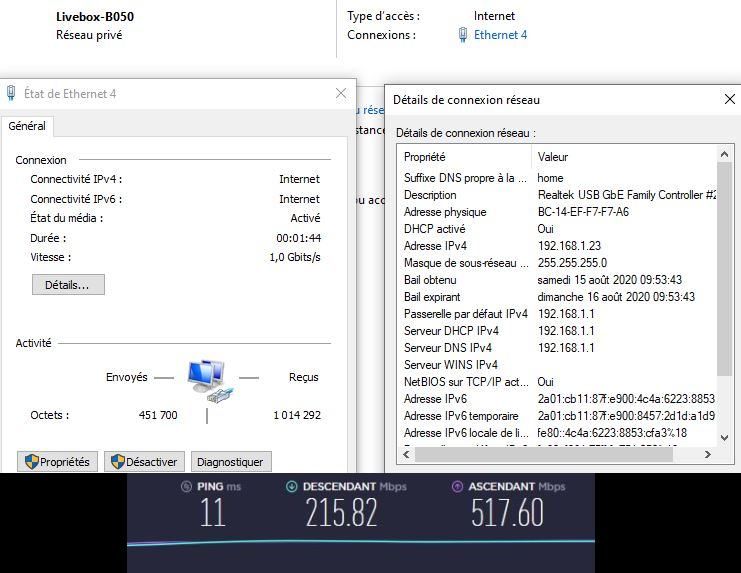Viewport: 741px width, 573px height.
Task: Click the left arrow of horizontal scrollbar
Action: [x=406, y=455]
